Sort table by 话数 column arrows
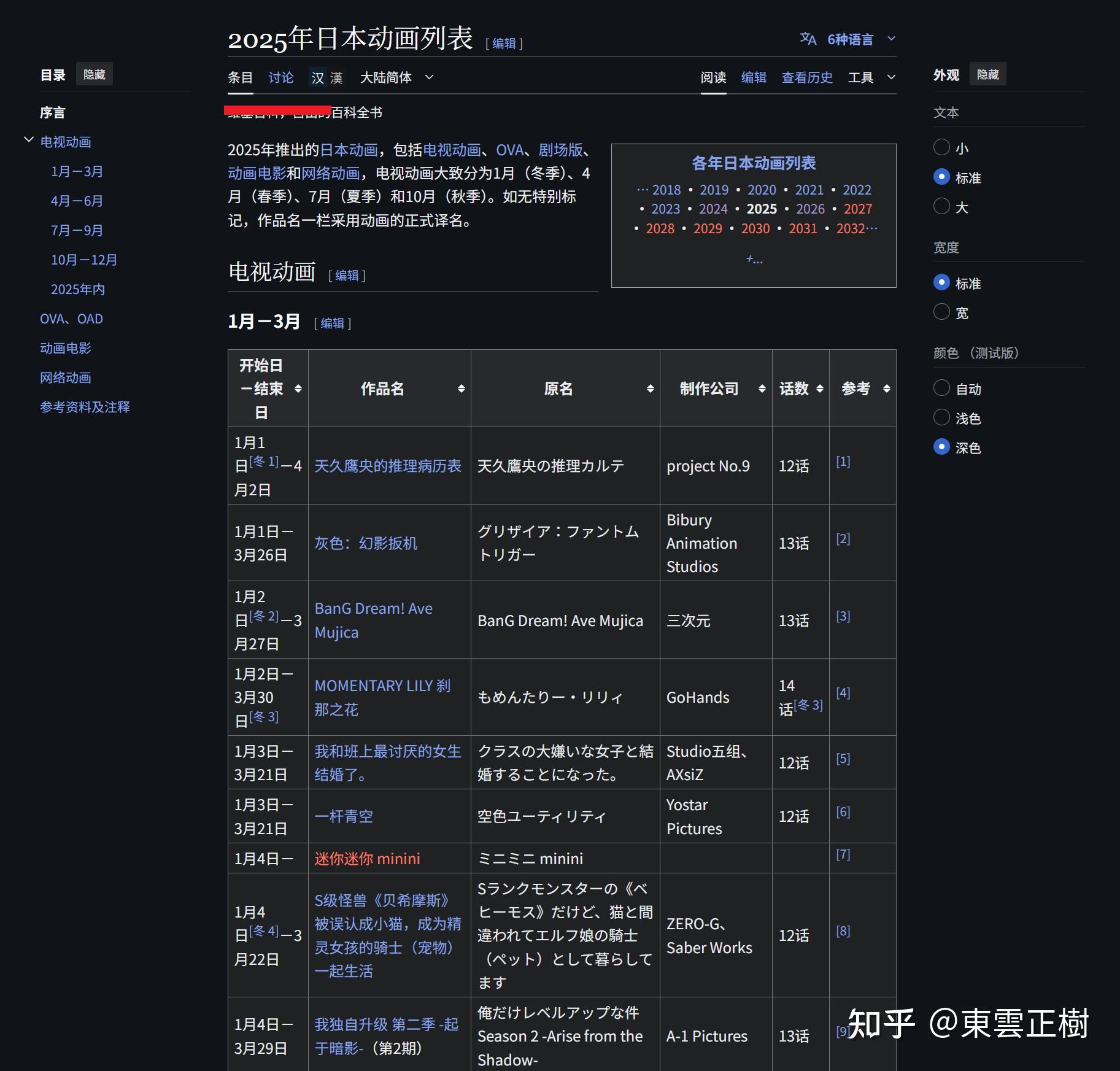The height and width of the screenshot is (1071, 1120). pyautogui.click(x=820, y=389)
